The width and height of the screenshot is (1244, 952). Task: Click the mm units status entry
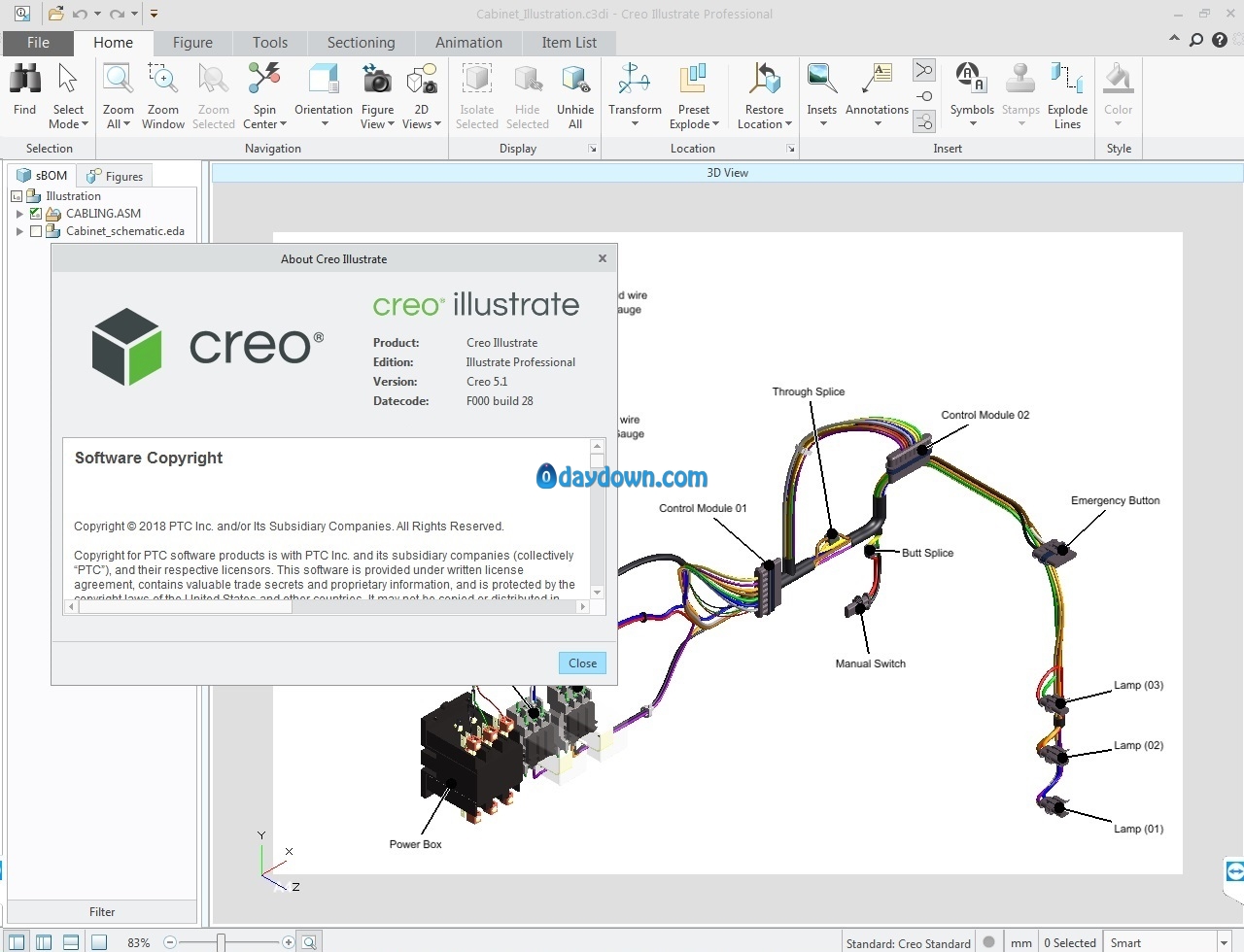pos(1020,943)
